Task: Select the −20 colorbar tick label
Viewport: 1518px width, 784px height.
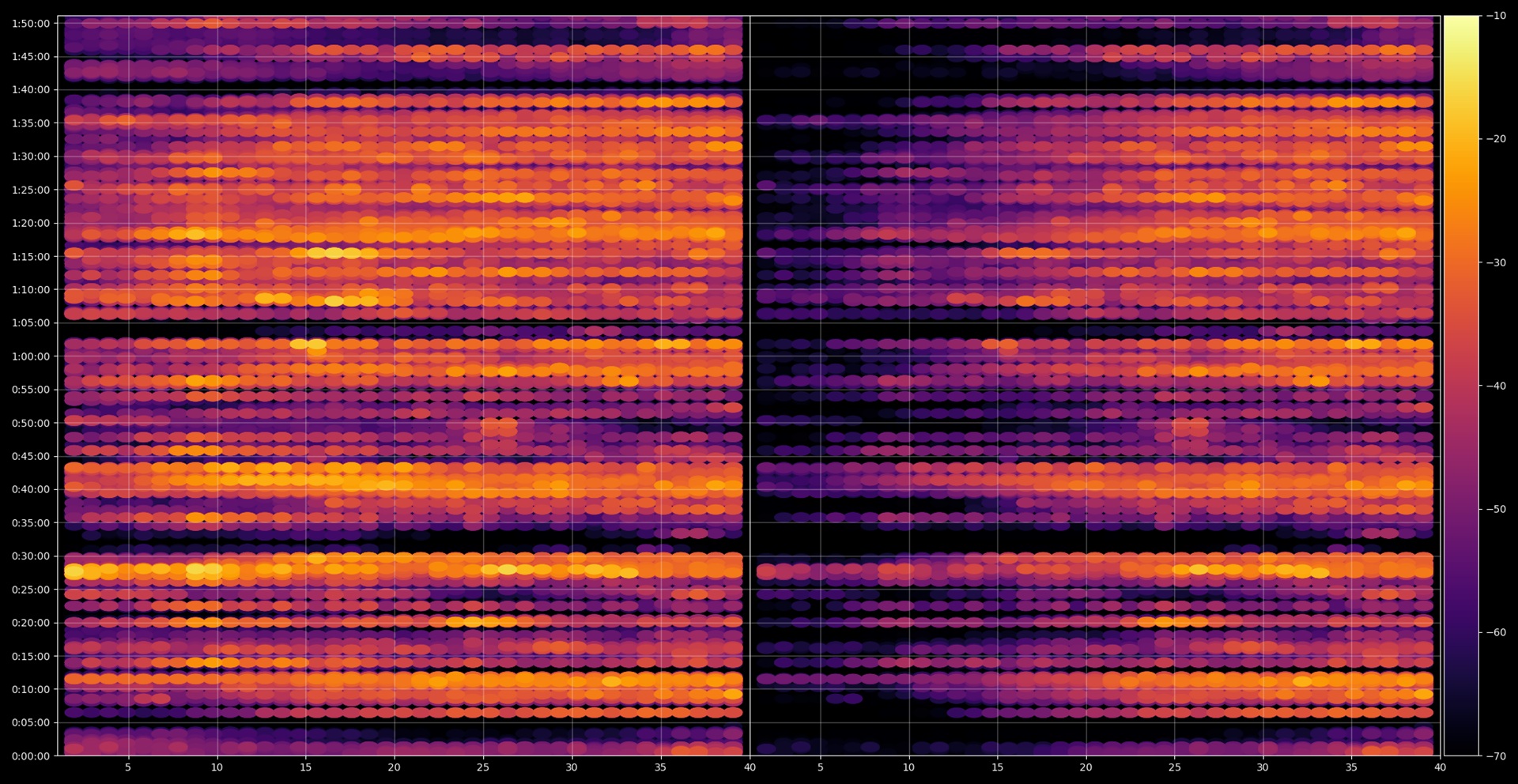Action: 1496,139
